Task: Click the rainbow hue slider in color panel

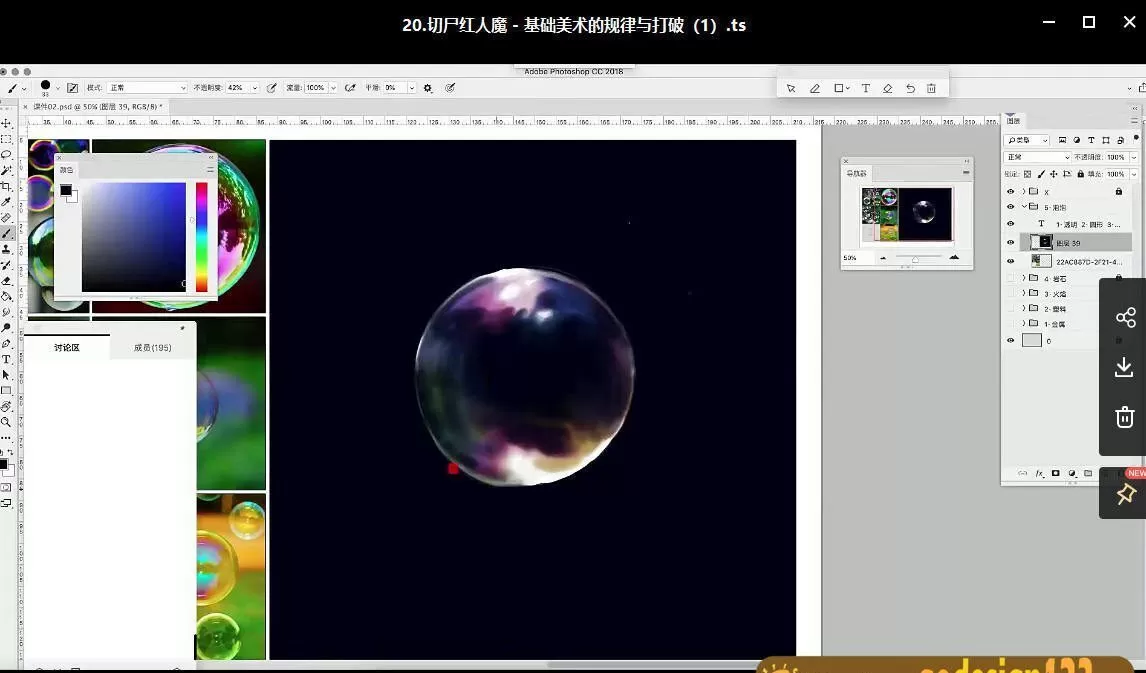Action: point(201,236)
